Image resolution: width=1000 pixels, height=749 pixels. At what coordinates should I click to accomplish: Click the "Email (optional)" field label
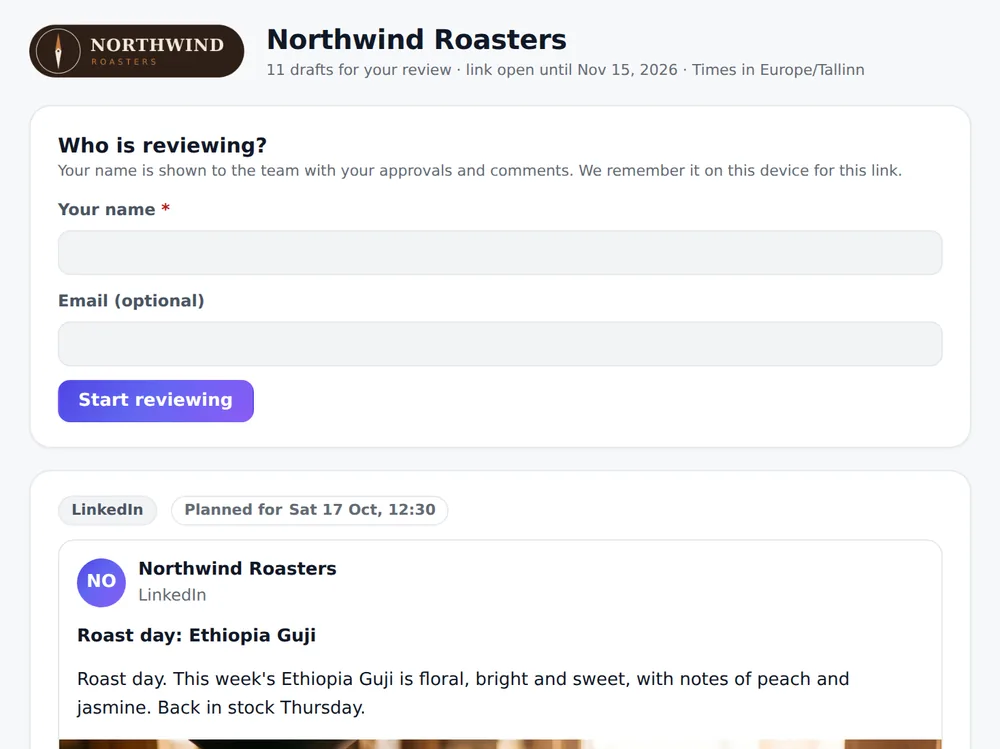(131, 300)
